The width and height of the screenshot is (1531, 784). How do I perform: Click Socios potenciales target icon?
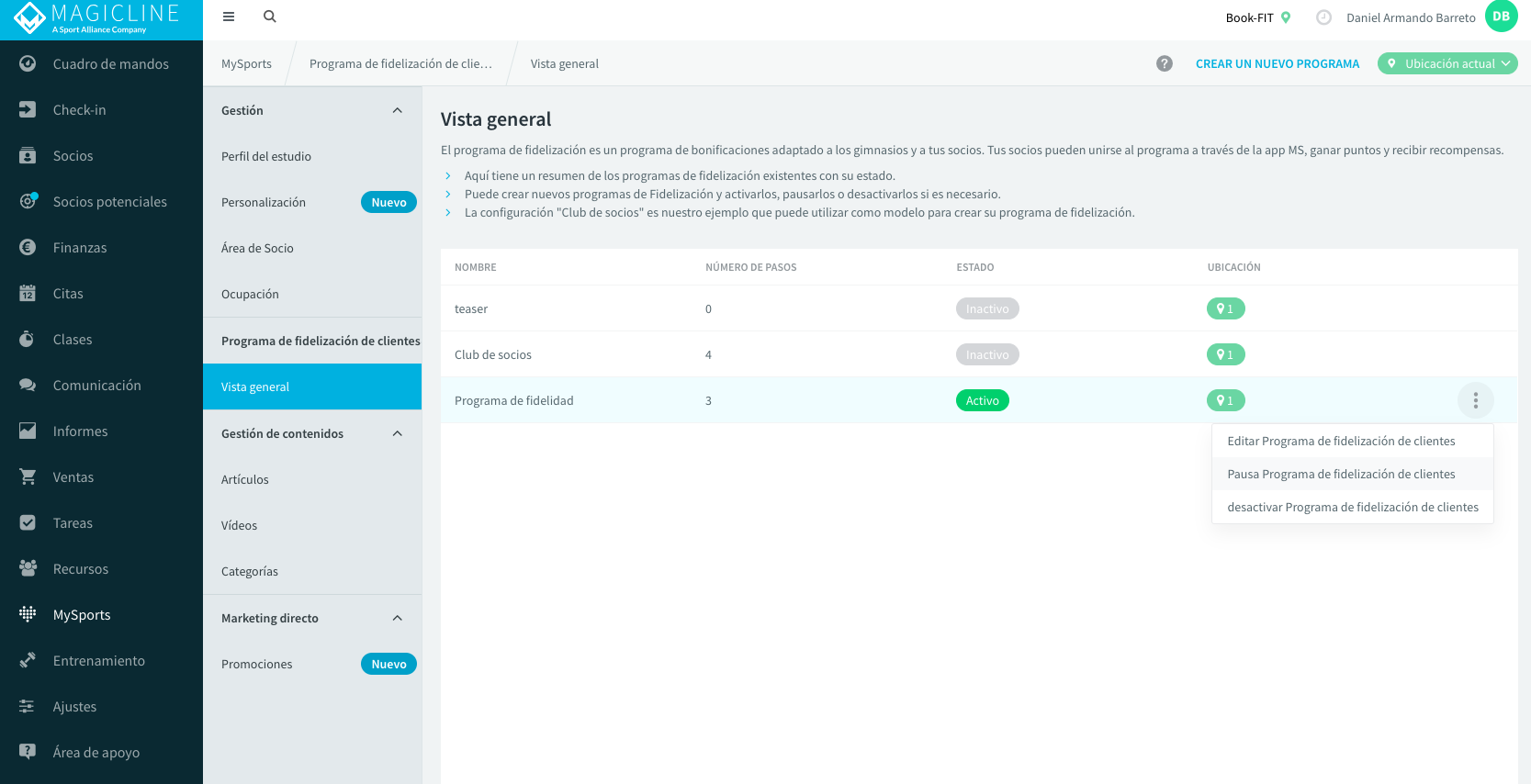tap(28, 201)
